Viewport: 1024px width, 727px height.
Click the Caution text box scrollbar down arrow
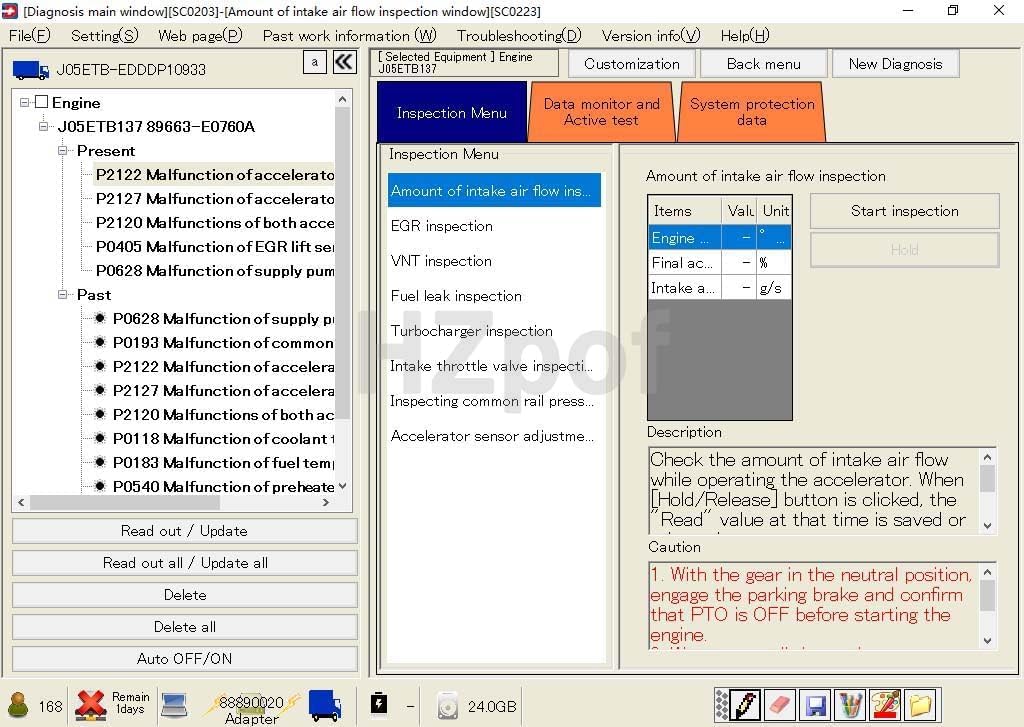987,640
